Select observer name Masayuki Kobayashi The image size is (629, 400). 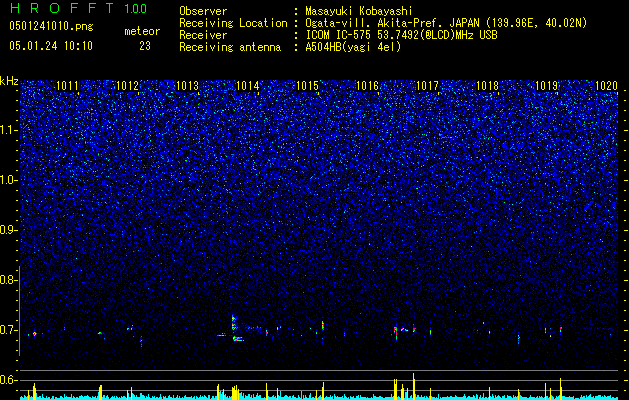click(x=358, y=11)
